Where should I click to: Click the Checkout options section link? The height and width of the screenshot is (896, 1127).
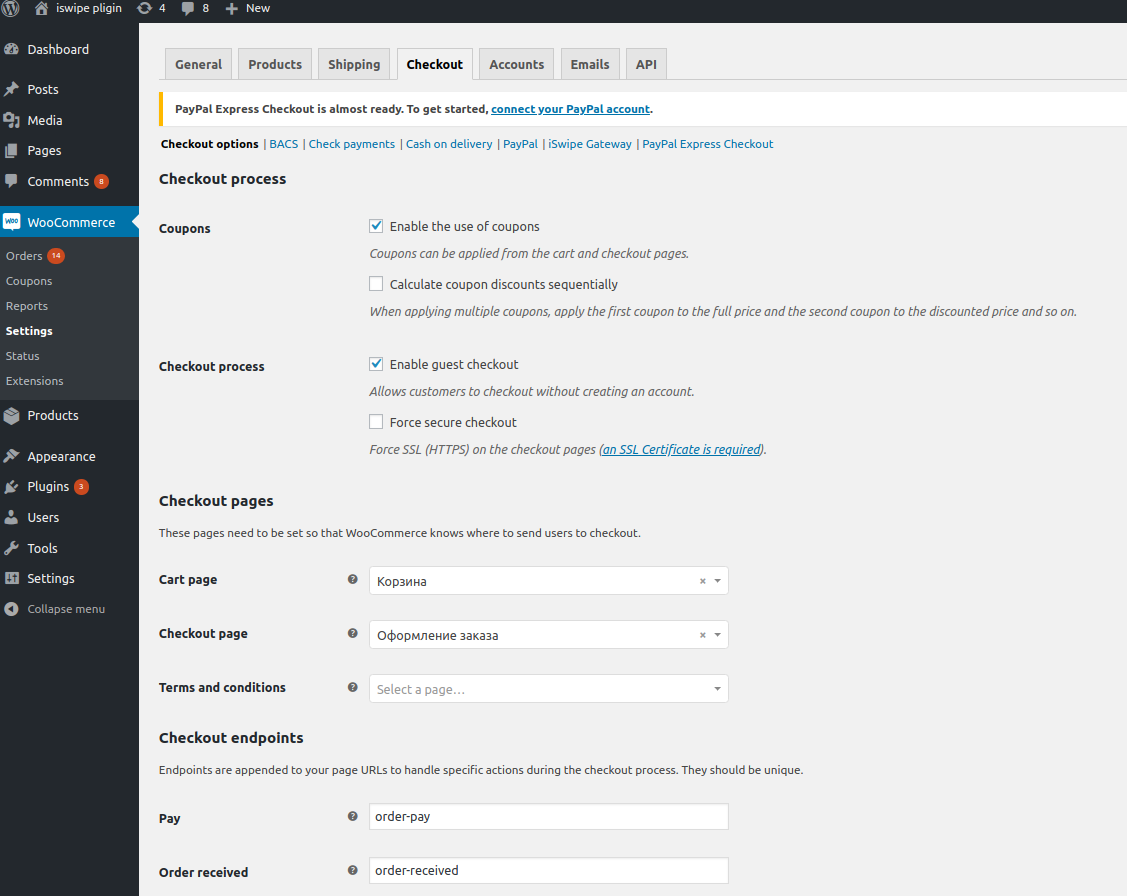click(x=210, y=144)
